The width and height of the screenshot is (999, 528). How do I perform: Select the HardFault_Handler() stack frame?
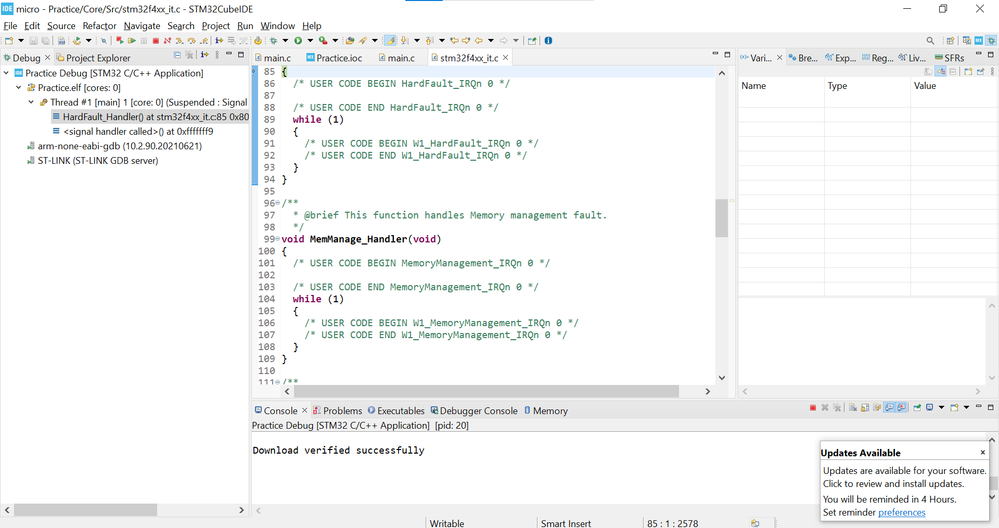(x=150, y=117)
